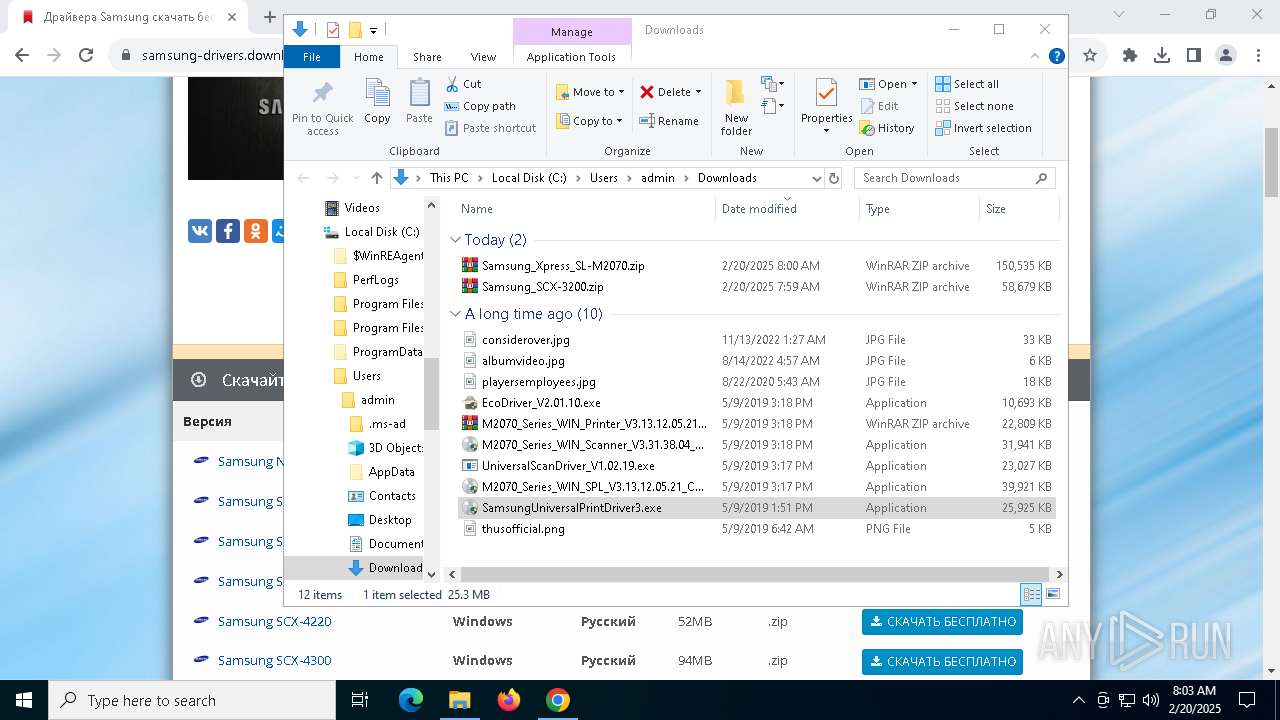The height and width of the screenshot is (720, 1280).
Task: Open Task View on taskbar
Action: [361, 700]
